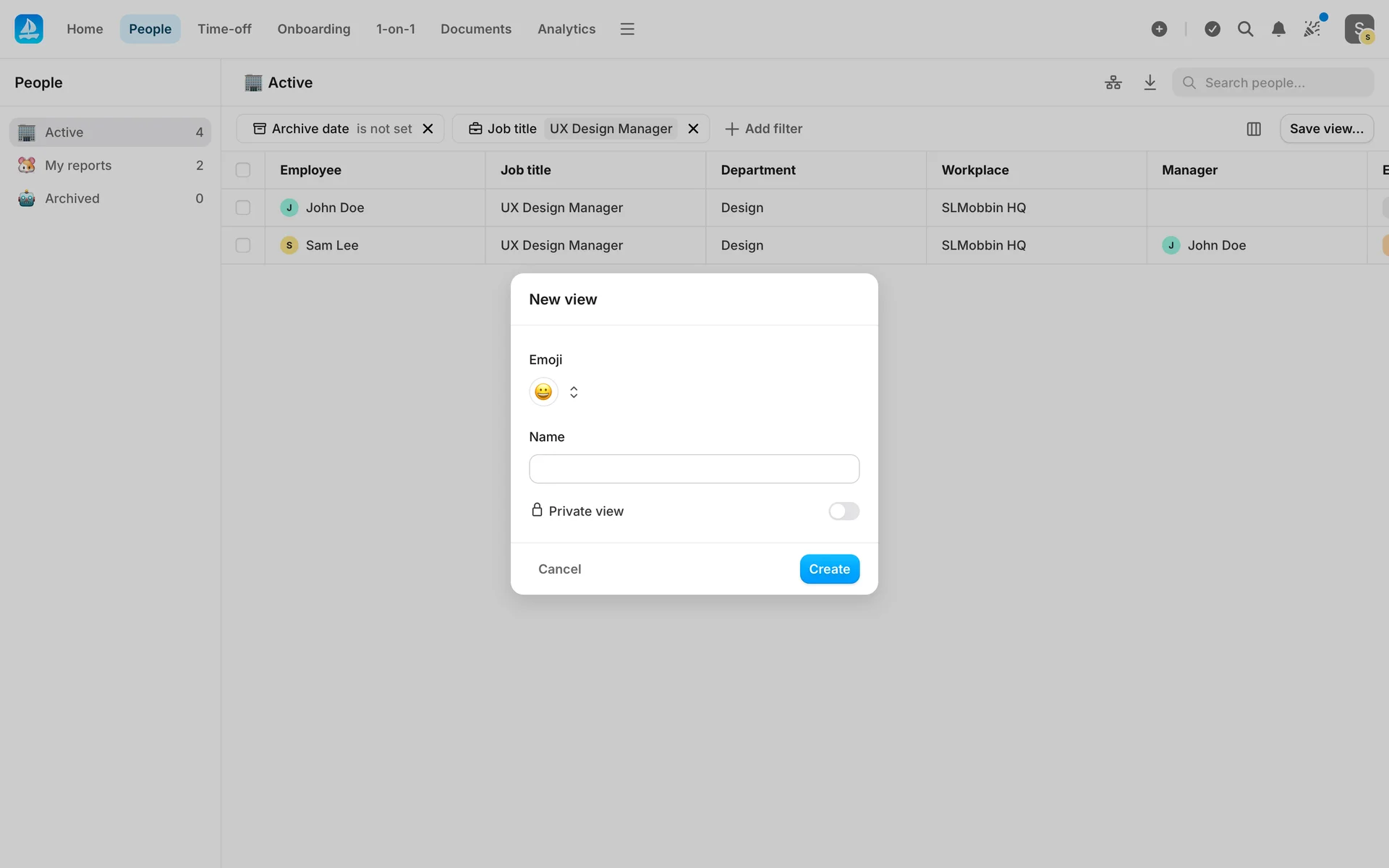Toggle the Private view switch
Viewport: 1389px width, 868px height.
click(844, 511)
